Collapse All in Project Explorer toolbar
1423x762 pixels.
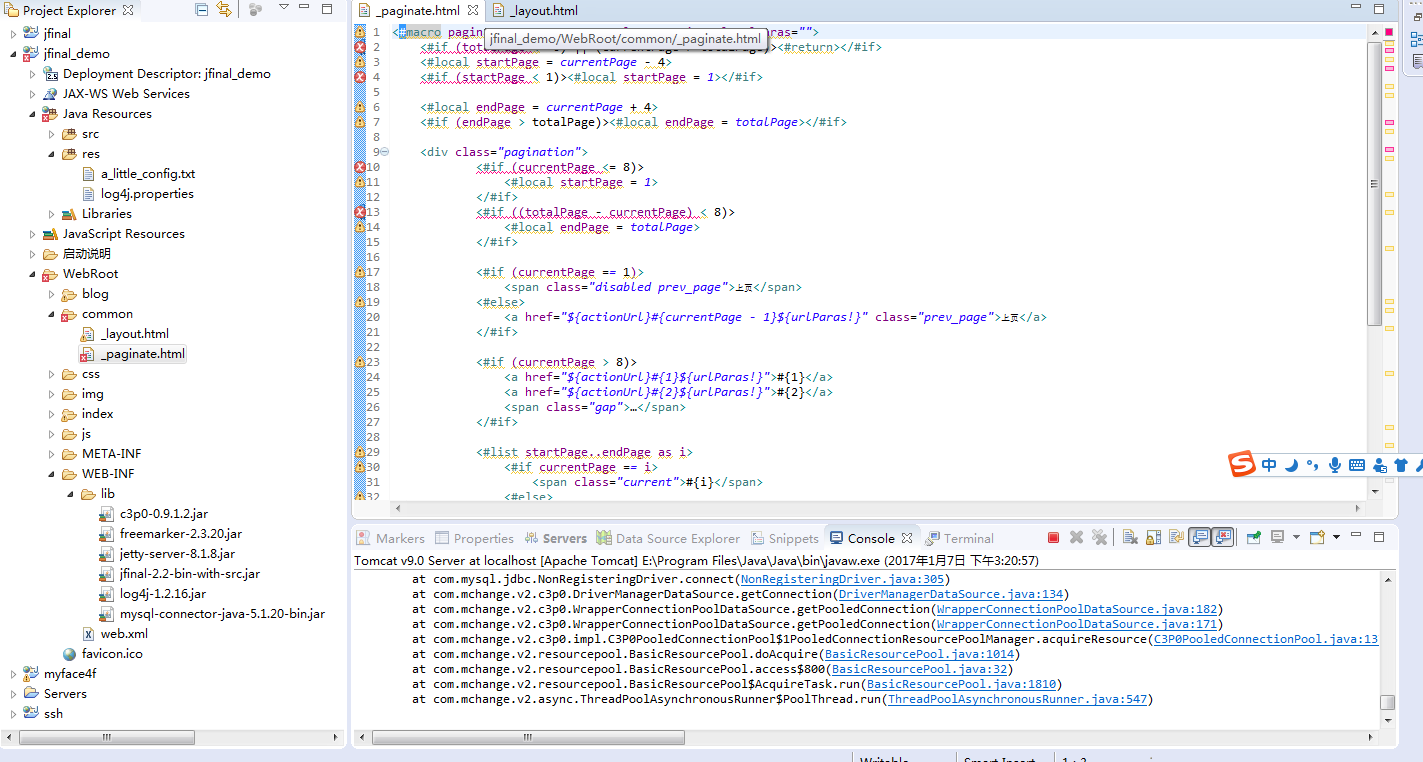[x=202, y=10]
